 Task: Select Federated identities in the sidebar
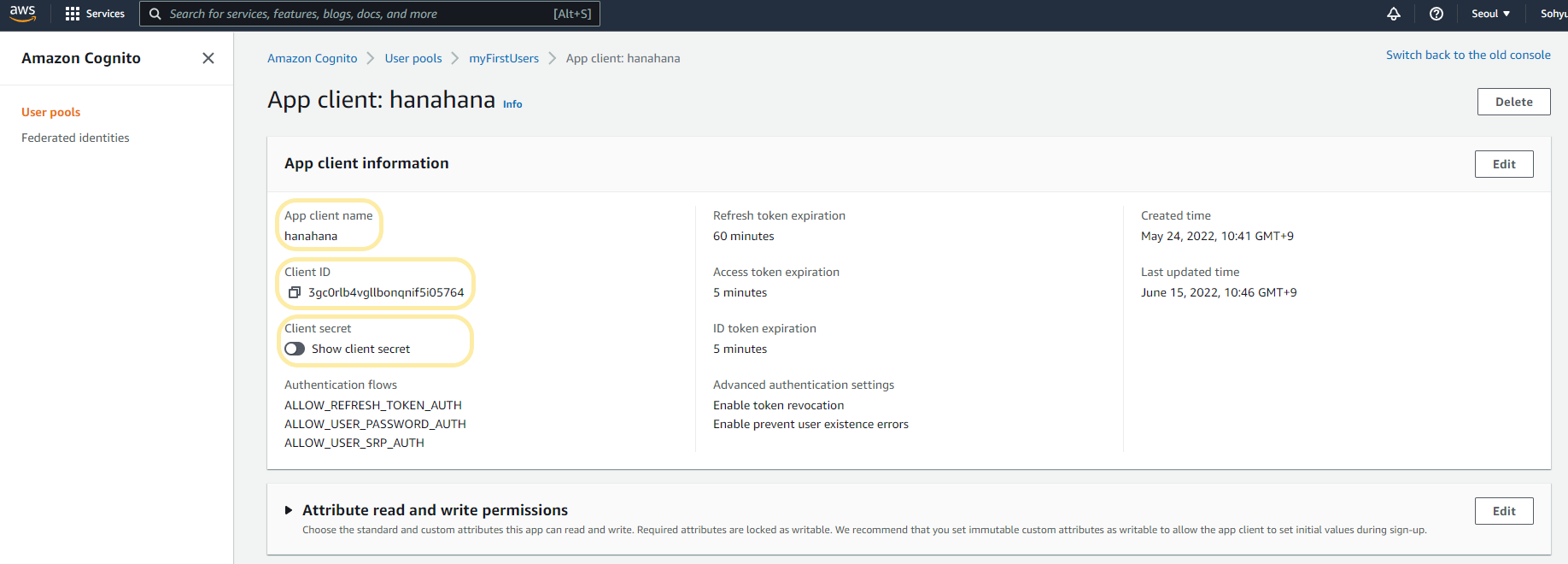[x=75, y=138]
